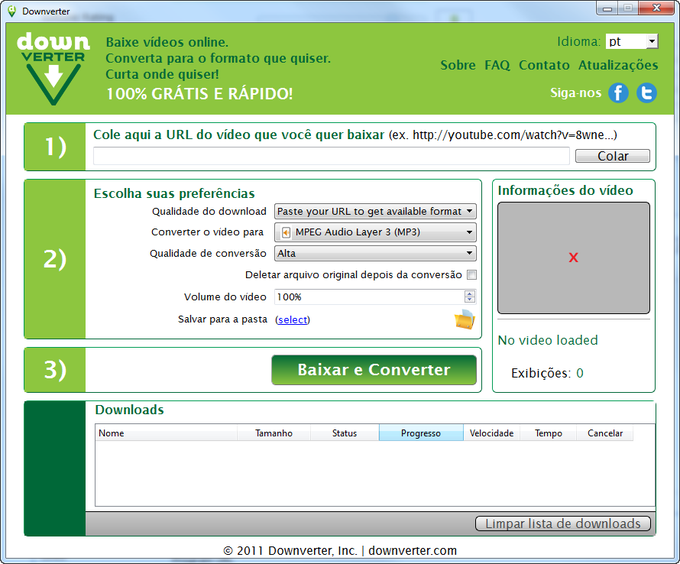Open the Converter o video para dropdown
Screen dimensions: 680x564
[375, 232]
